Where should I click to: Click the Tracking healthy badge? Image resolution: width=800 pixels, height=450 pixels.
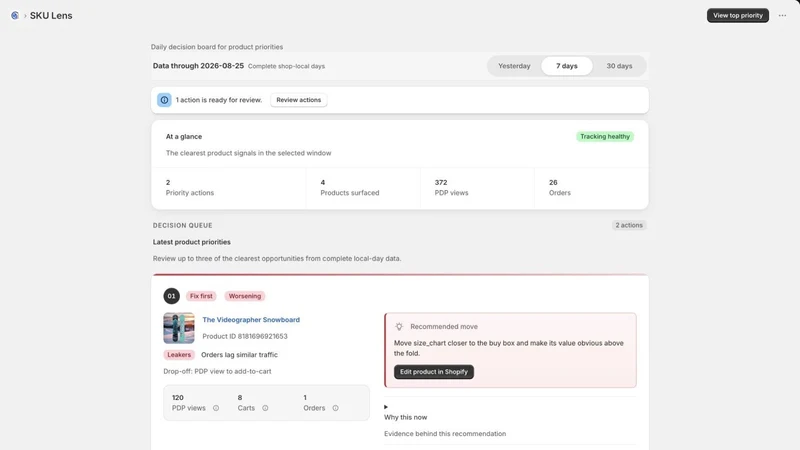605,137
